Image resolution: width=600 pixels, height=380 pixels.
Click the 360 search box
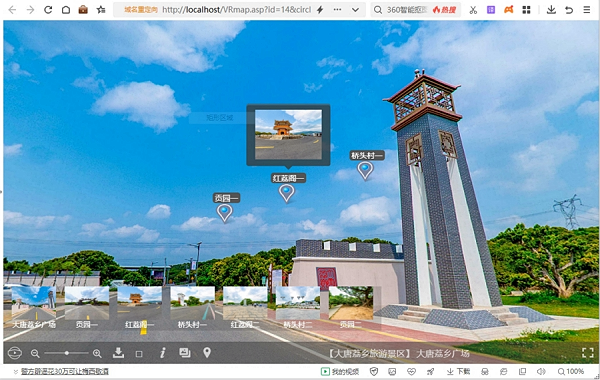pyautogui.click(x=406, y=10)
